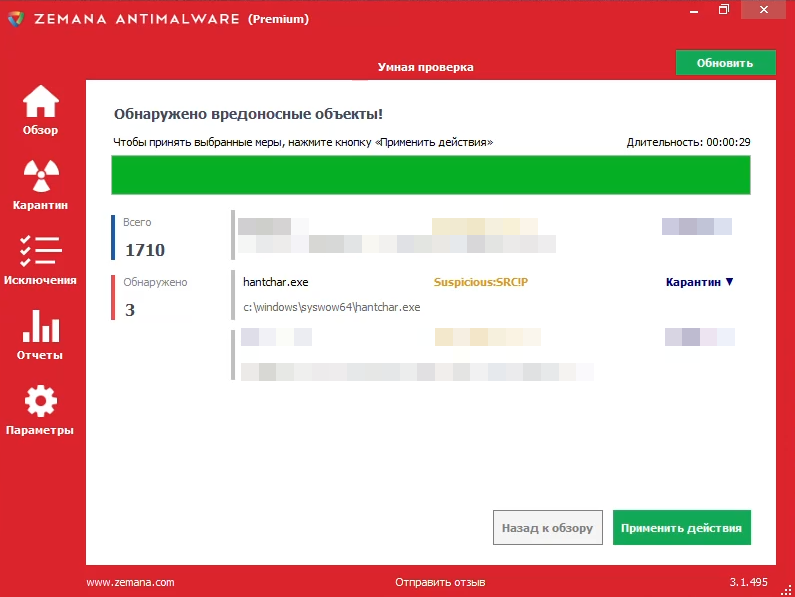
Task: Click the Умная проверка title
Action: click(x=425, y=67)
